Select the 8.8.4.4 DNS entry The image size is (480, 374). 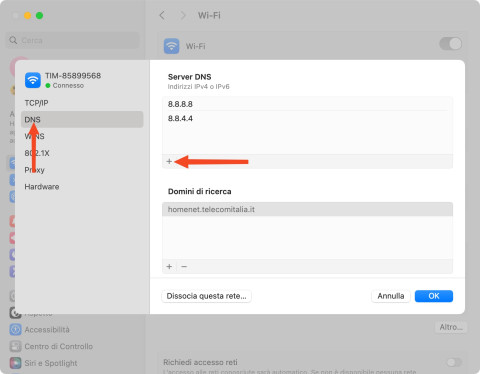click(307, 118)
